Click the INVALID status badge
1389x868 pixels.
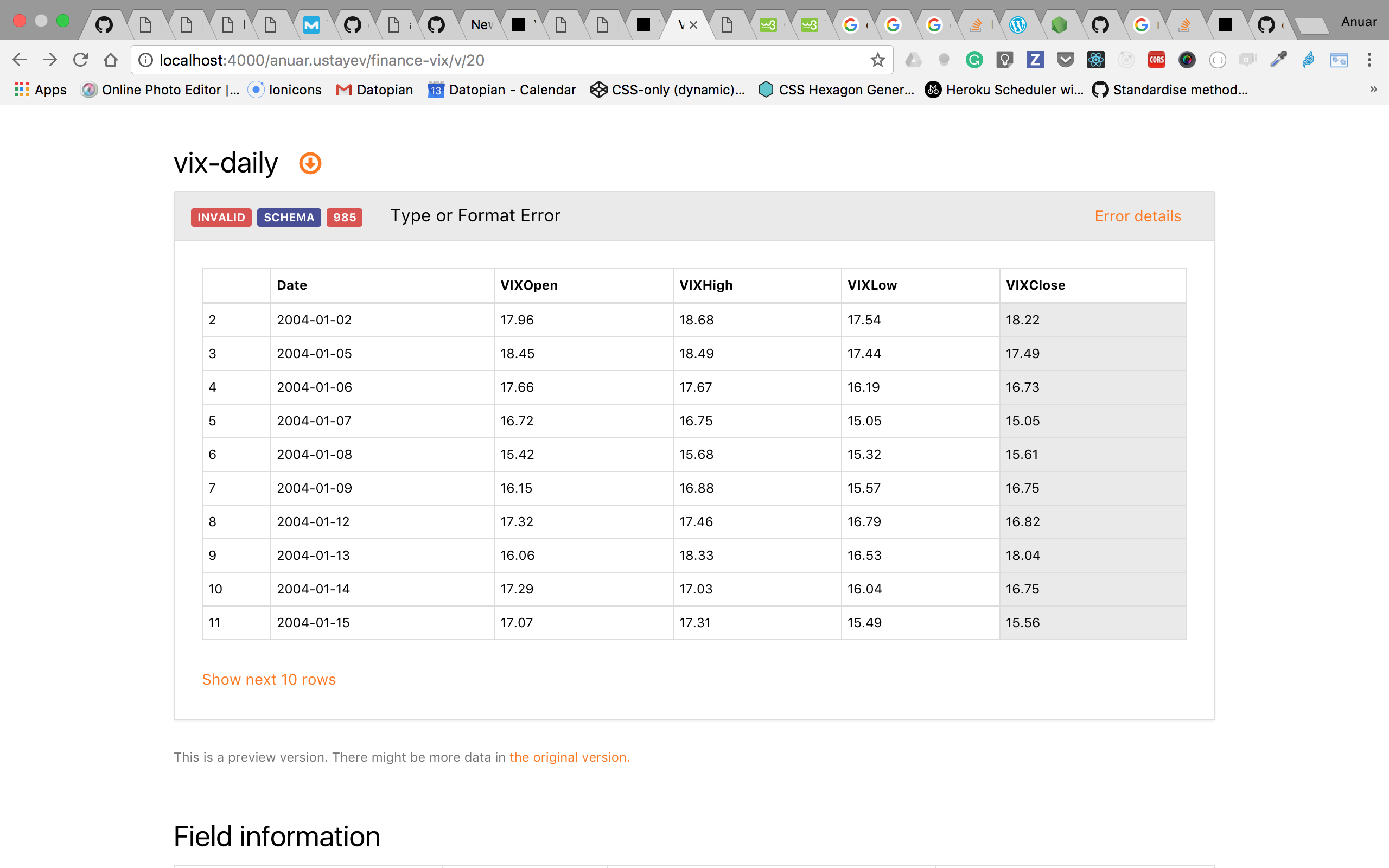pos(220,217)
